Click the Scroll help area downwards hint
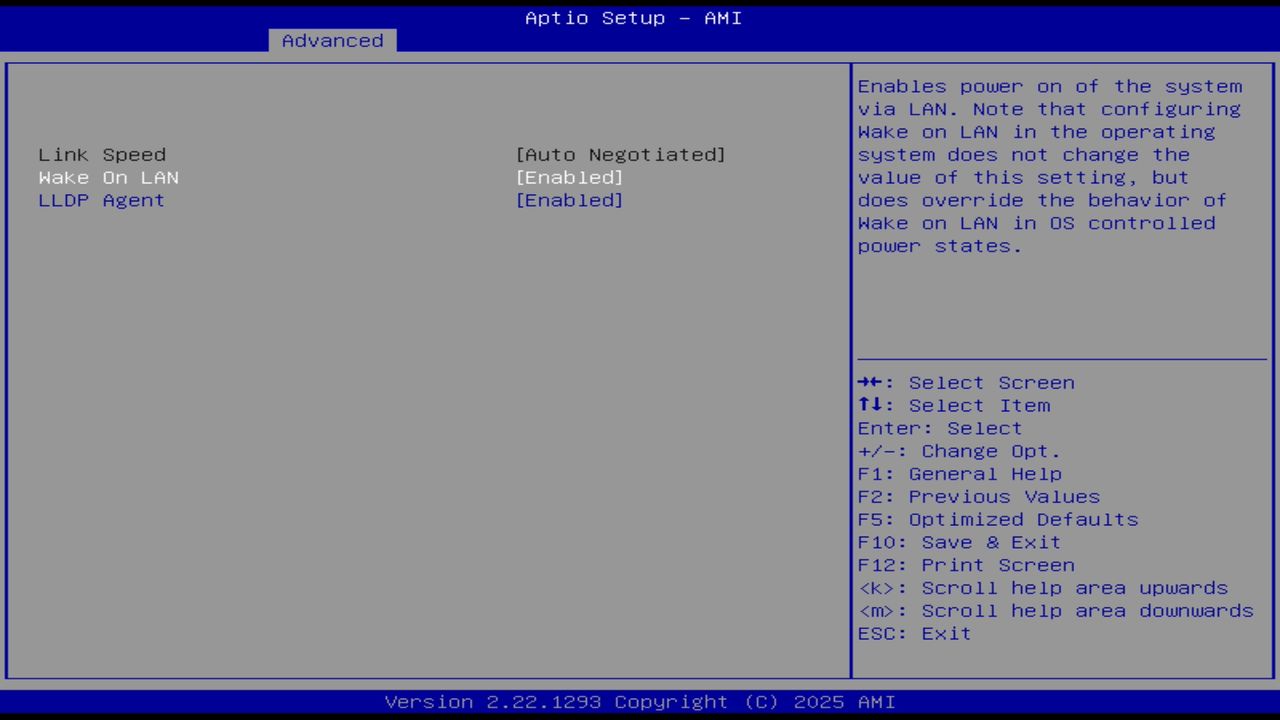Viewport: 1280px width, 720px height. point(1055,610)
